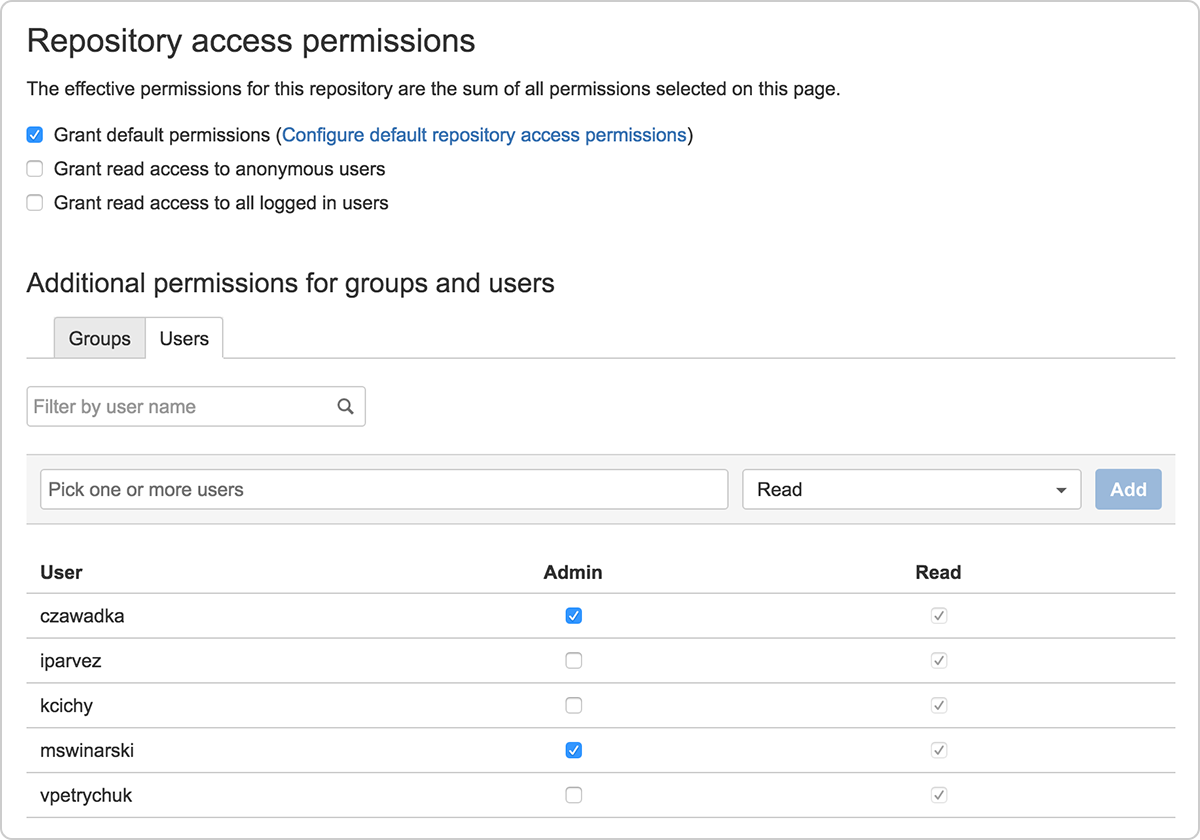Click user name iparvez
Screen dimensions: 1200x840
(x=71, y=661)
